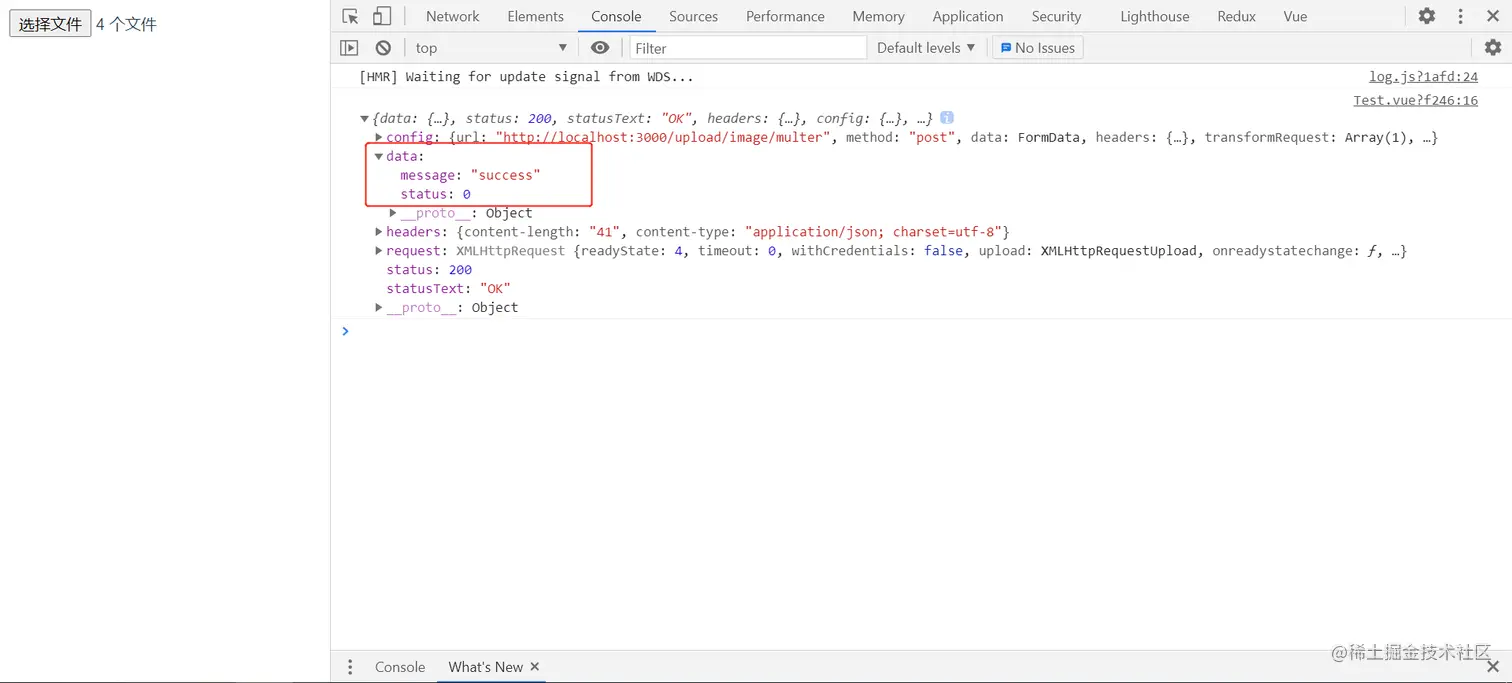The height and width of the screenshot is (683, 1512).
Task: Open the bottom drawer three-dot menu
Action: click(x=350, y=667)
